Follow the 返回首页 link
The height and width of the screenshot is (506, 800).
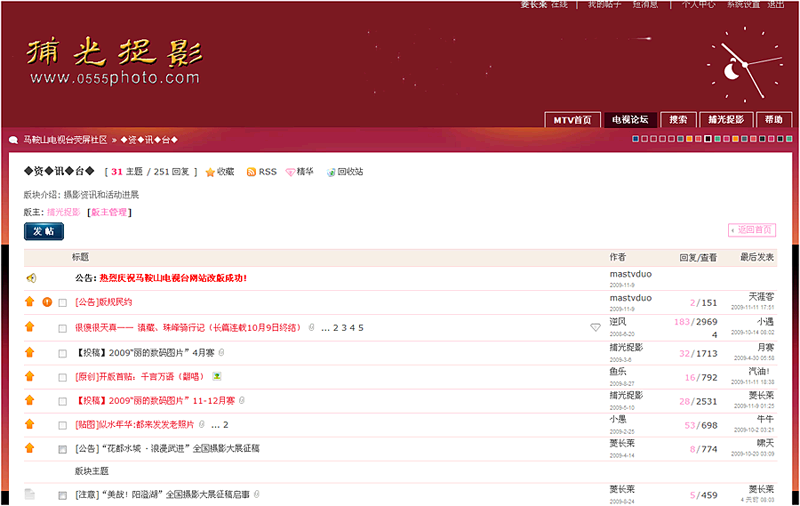click(752, 229)
